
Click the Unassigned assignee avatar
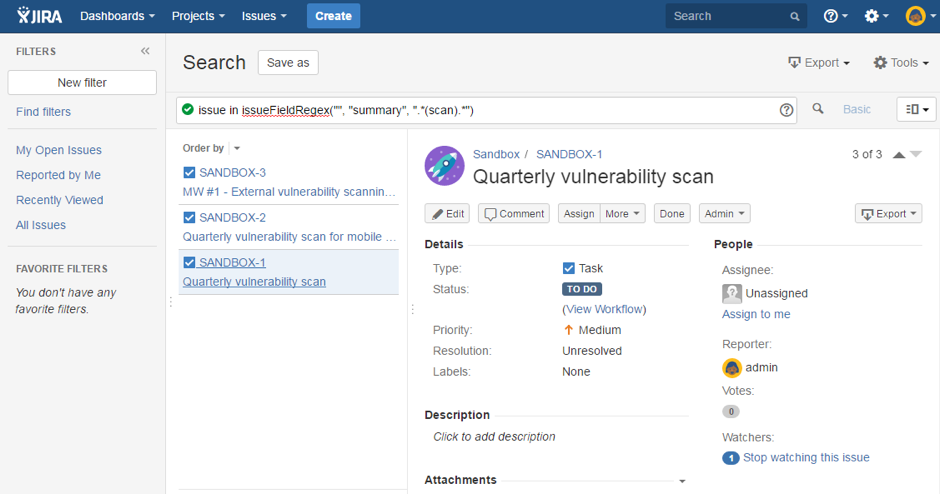click(732, 294)
